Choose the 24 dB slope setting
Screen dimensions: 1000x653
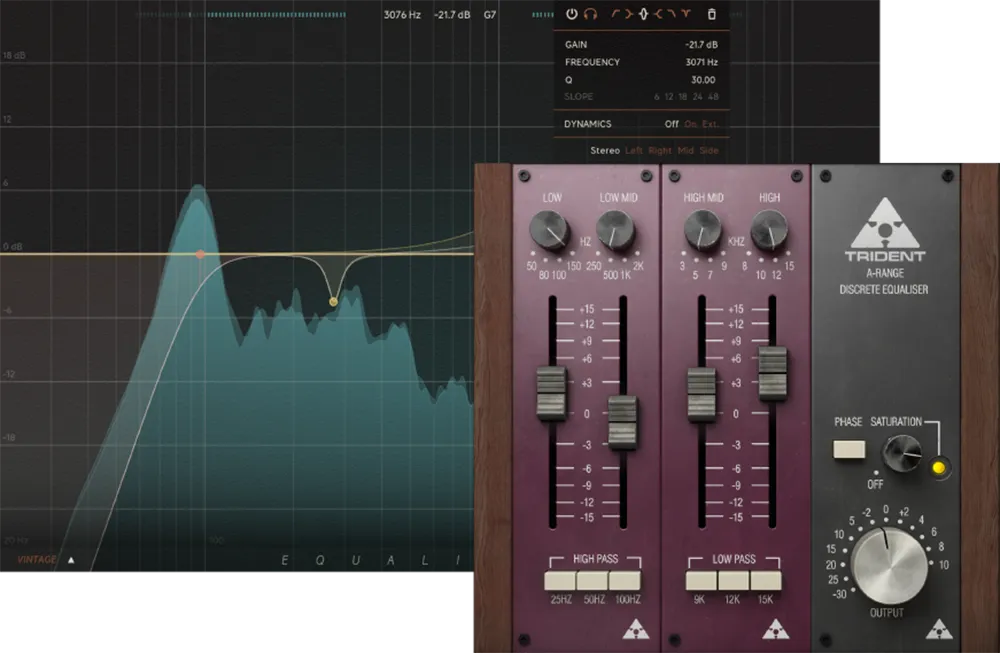point(698,96)
